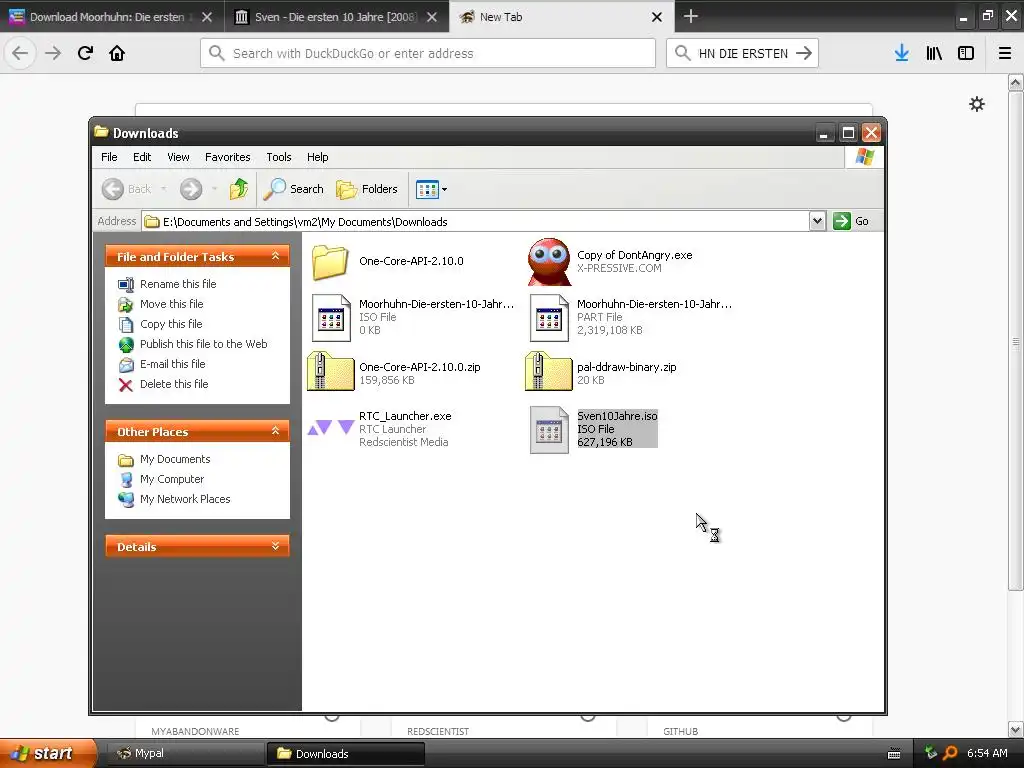Viewport: 1024px width, 768px height.
Task: Collapse the File and Folder Tasks panel
Action: 276,256
